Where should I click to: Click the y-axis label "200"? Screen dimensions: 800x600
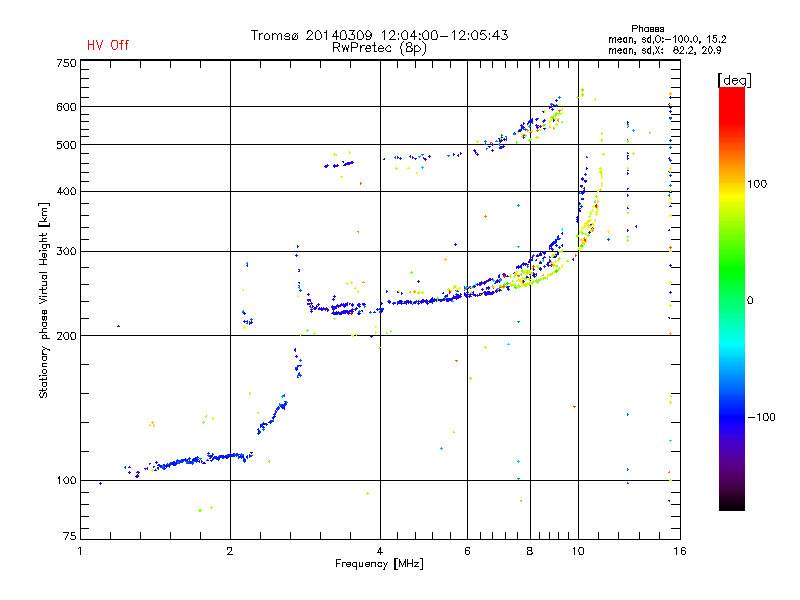[x=66, y=336]
